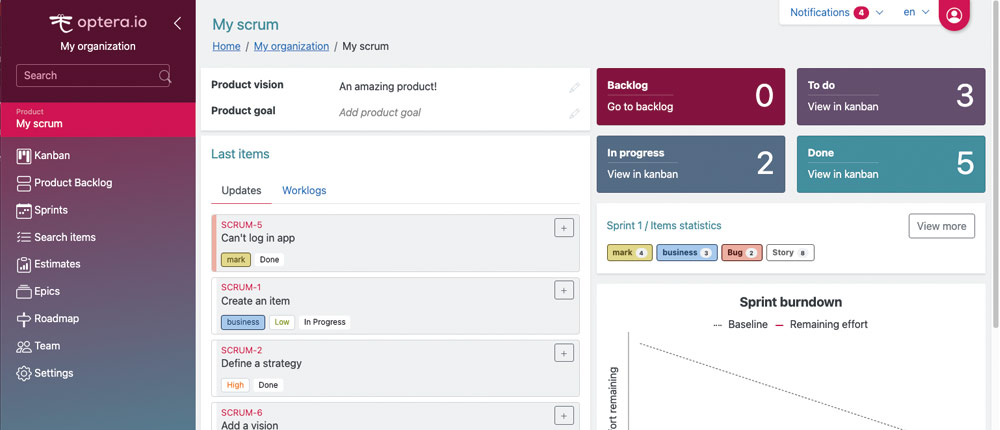1000x430 pixels.
Task: Expand the SCRUM-5 item plus button
Action: [564, 228]
